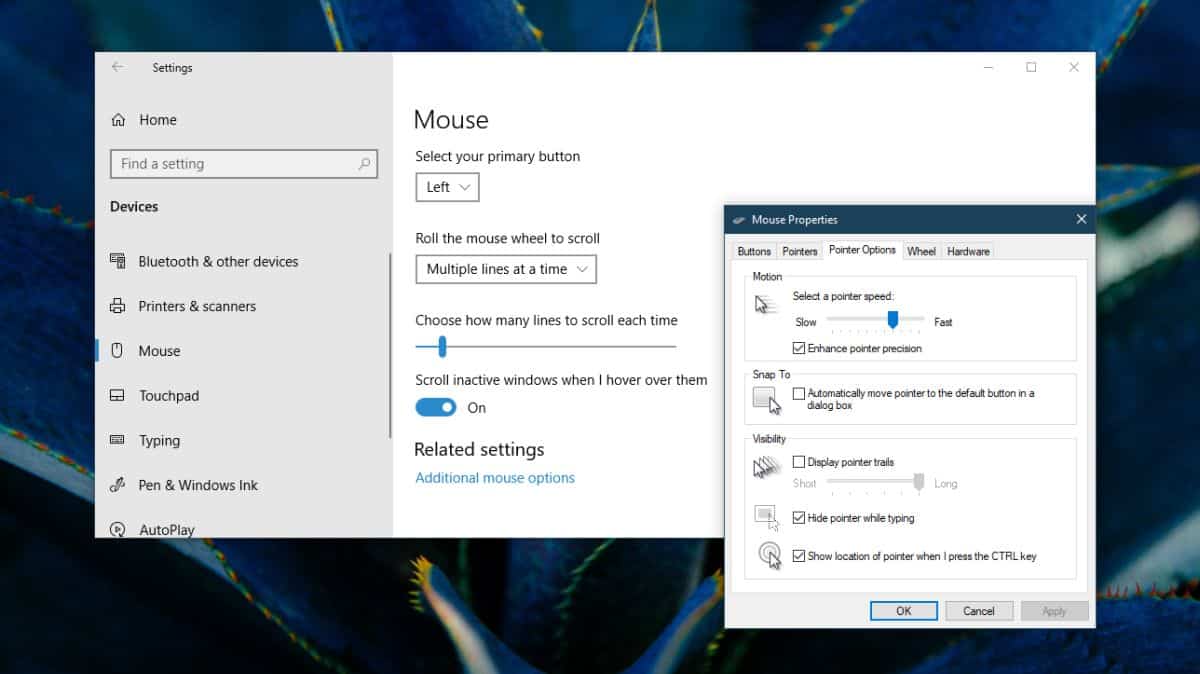Close the Mouse Properties dialog
The image size is (1200, 674).
[1081, 219]
